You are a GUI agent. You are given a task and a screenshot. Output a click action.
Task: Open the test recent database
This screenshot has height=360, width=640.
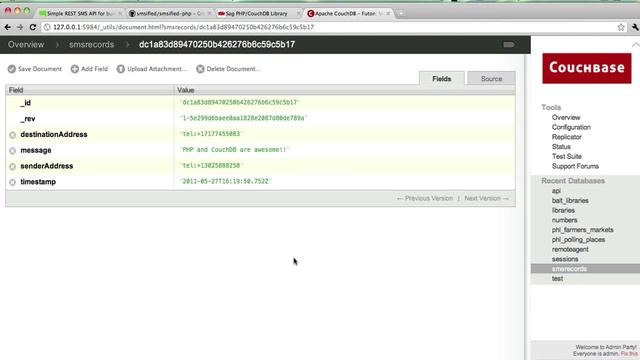tap(557, 279)
